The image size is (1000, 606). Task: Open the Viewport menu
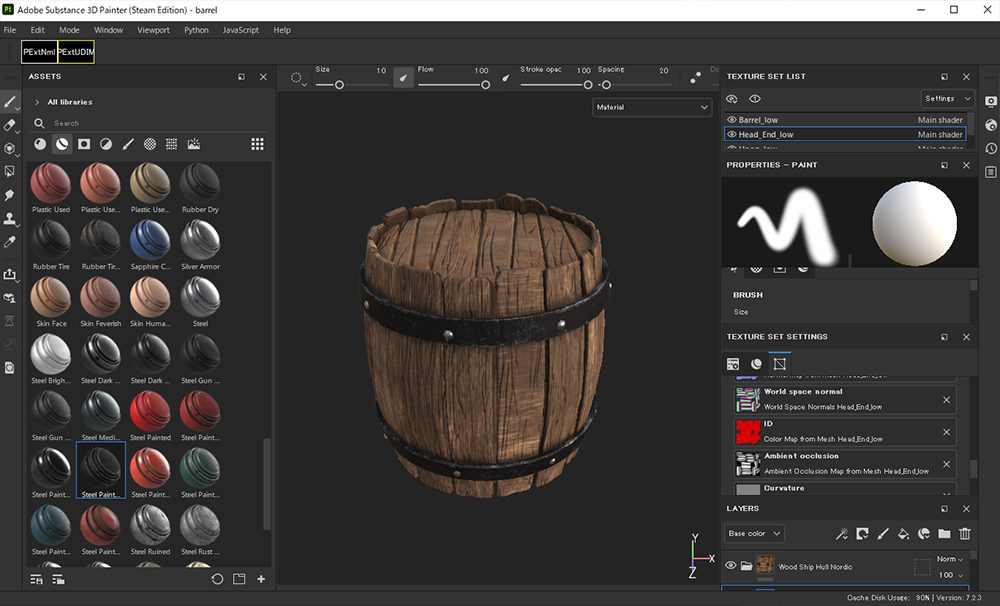[x=153, y=30]
